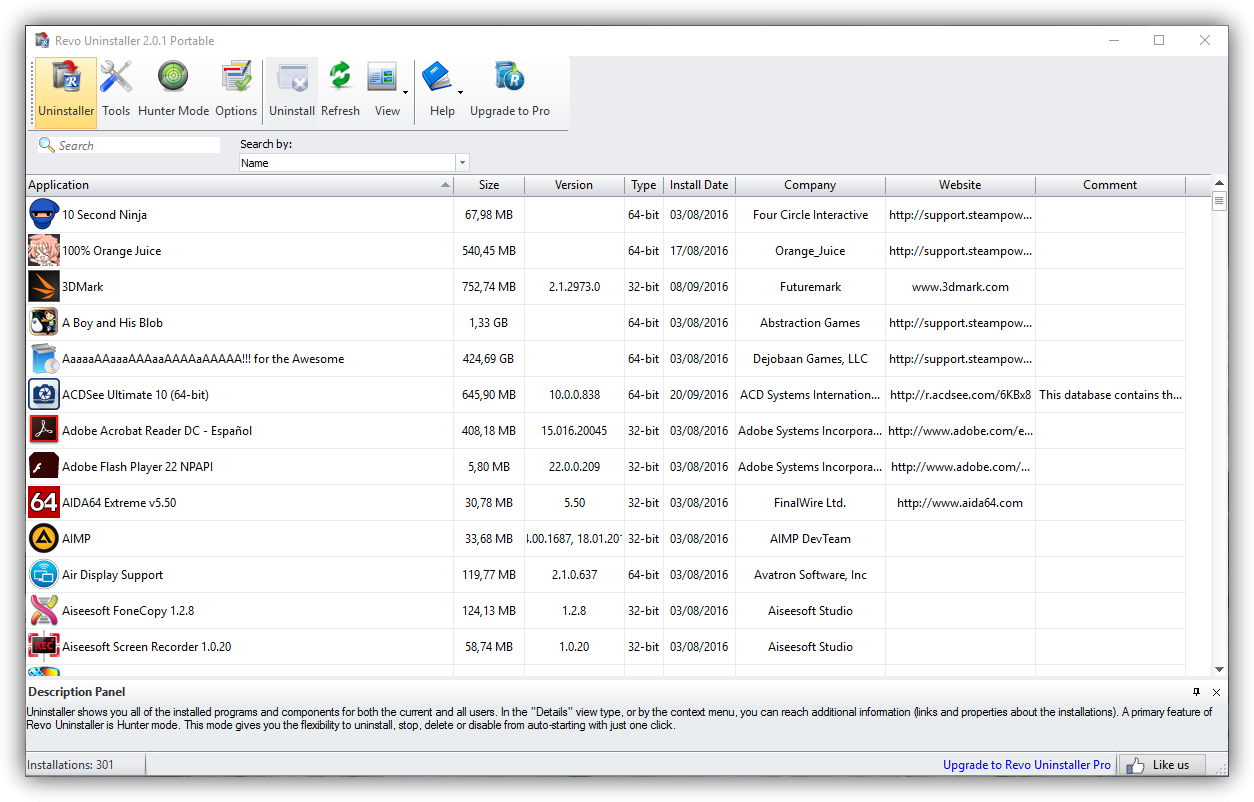Sort by the Website column header
Image resolution: width=1254 pixels, height=802 pixels.
[x=960, y=185]
